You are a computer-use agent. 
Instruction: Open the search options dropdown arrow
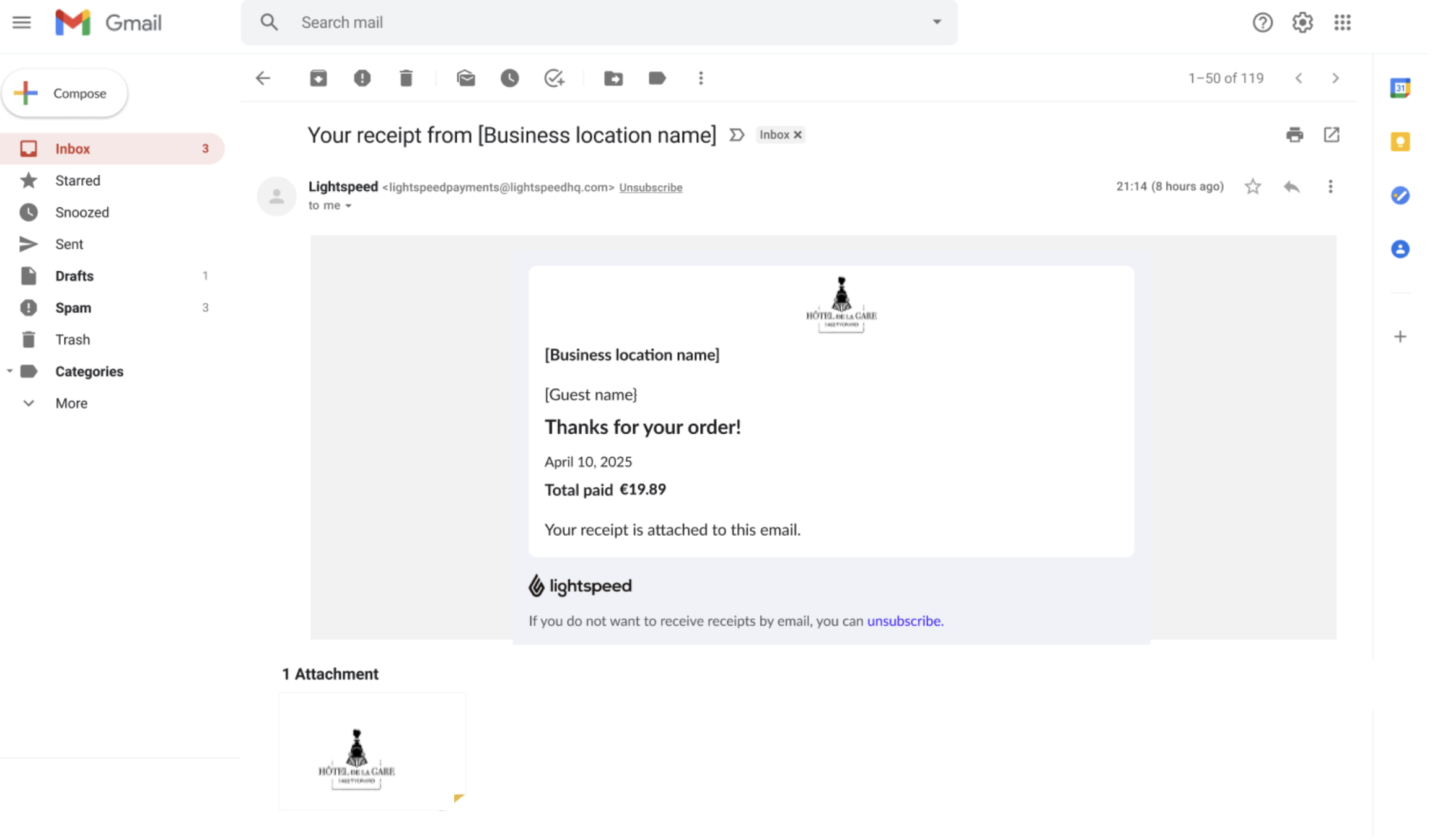pyautogui.click(x=937, y=22)
